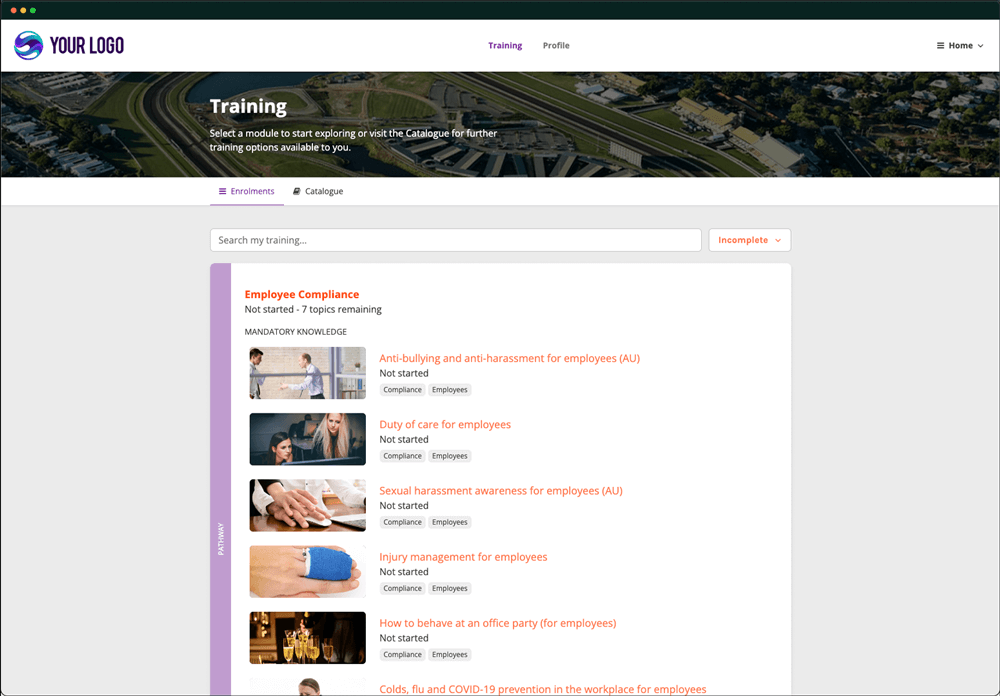Select the Enrolments tab
1000x696 pixels.
(247, 191)
